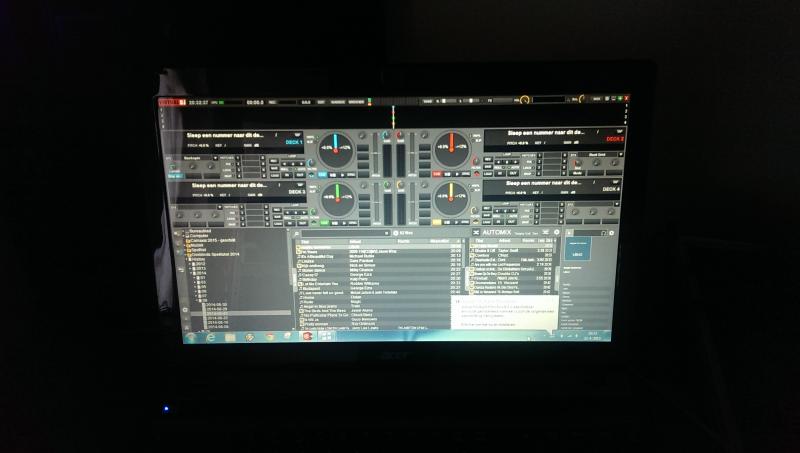Click the Deck 1 filter knob
The image size is (800, 453).
[x=310, y=163]
